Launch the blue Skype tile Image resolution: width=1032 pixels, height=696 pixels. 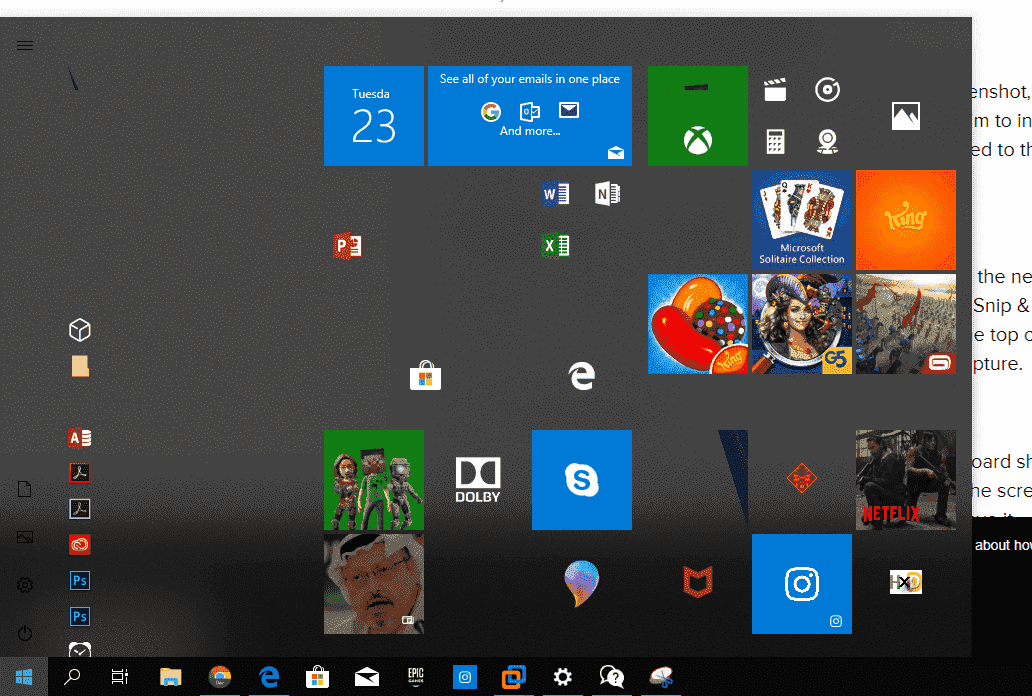click(582, 480)
